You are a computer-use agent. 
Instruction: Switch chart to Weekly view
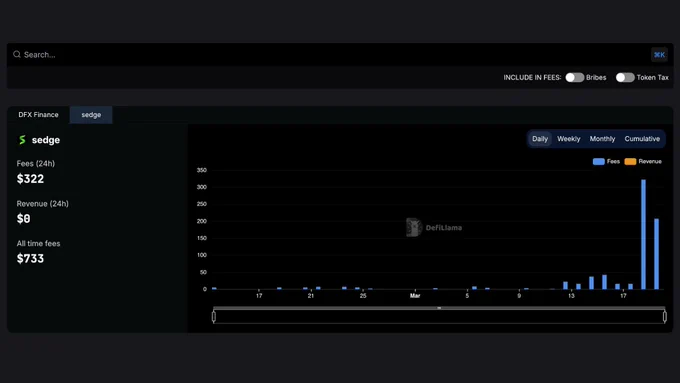pos(569,139)
